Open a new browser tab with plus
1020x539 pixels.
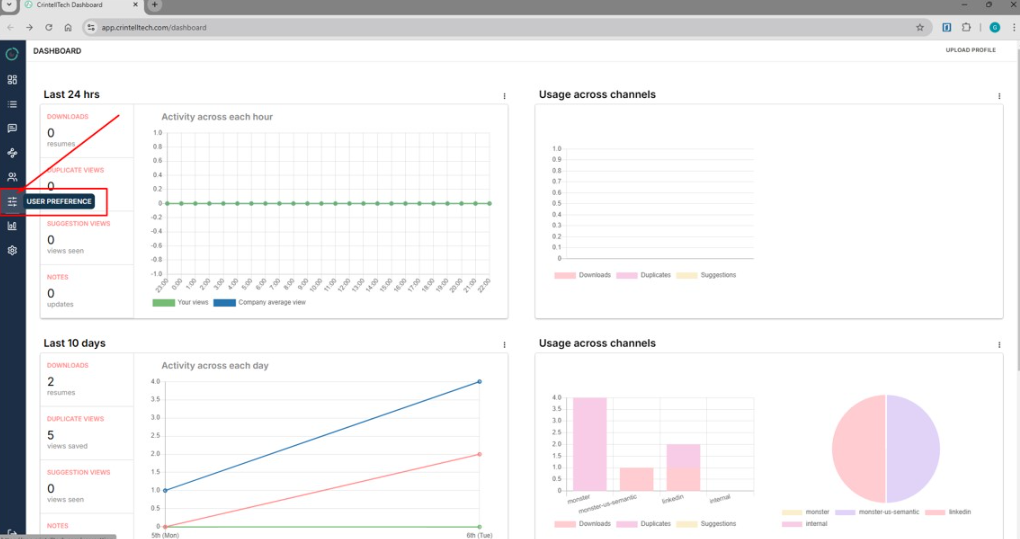click(155, 5)
